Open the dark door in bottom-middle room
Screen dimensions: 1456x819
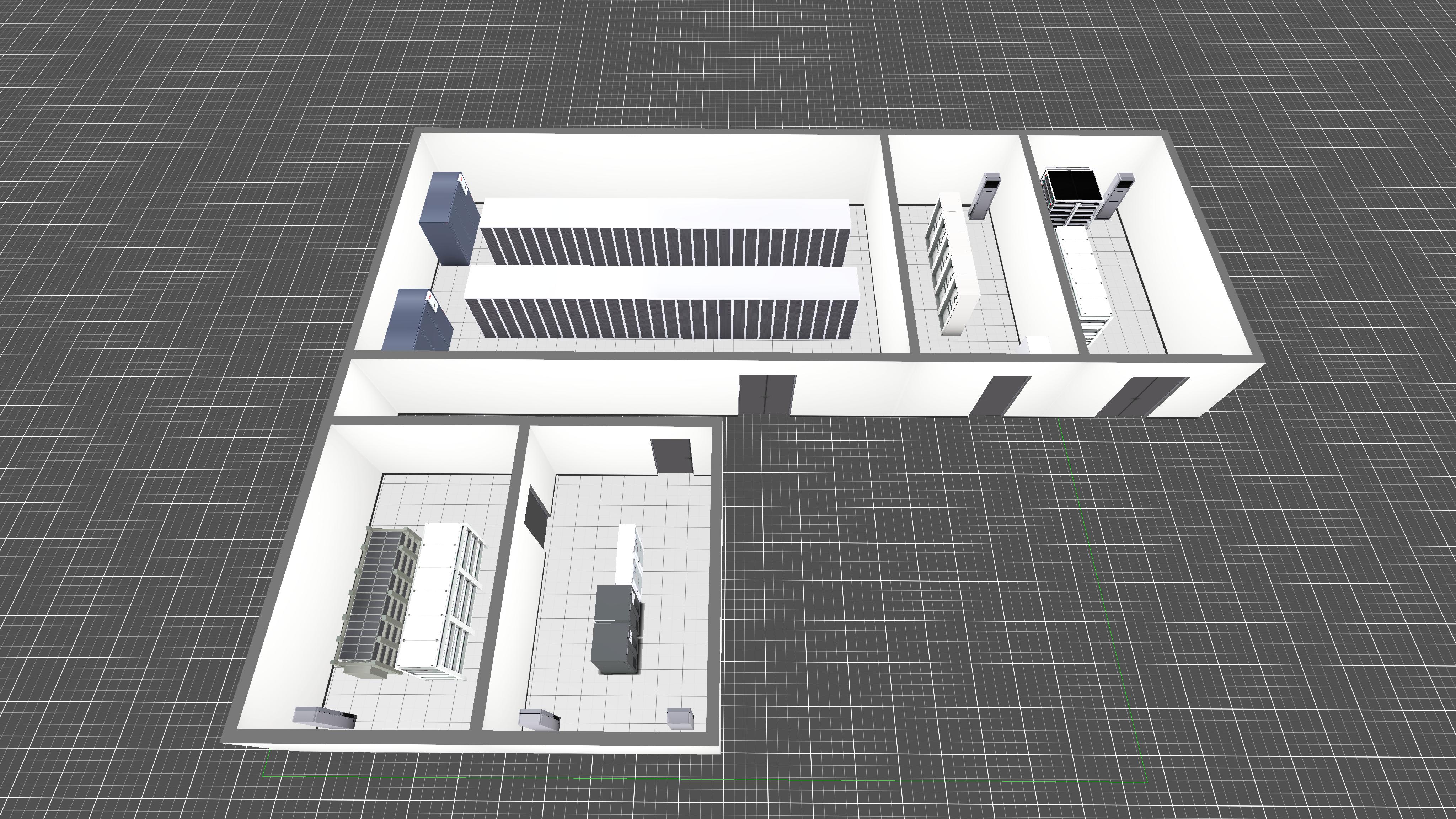tap(672, 456)
